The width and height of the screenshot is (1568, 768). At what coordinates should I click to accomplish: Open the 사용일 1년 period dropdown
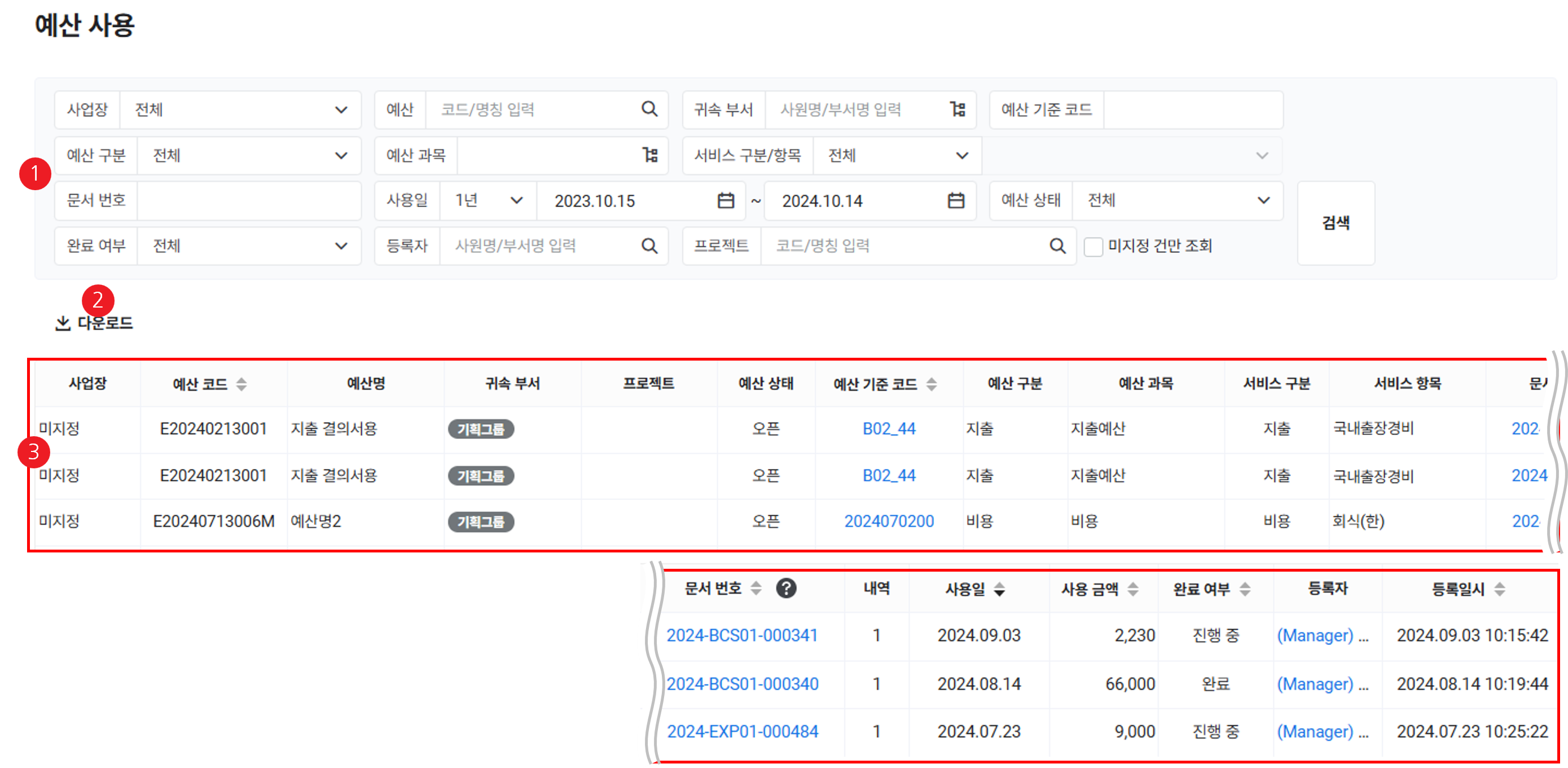click(x=516, y=200)
